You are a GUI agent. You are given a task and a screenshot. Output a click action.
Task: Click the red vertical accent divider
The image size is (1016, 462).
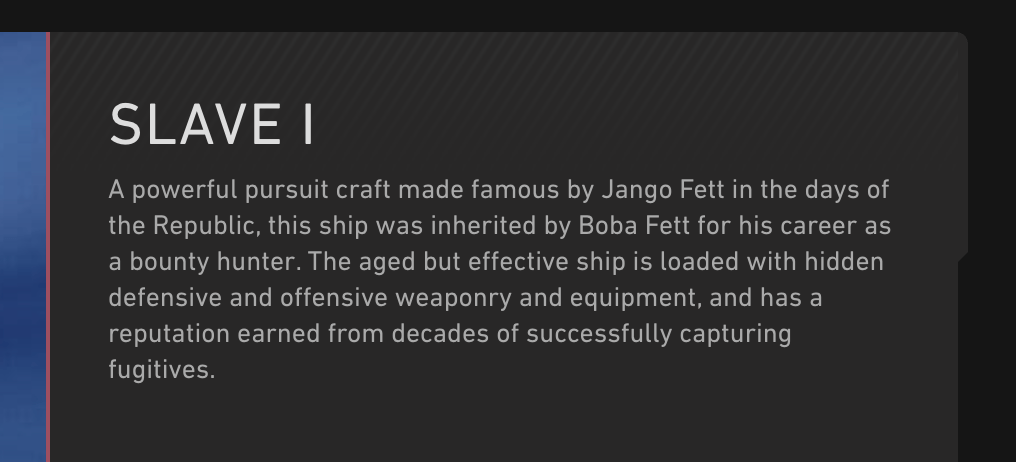(x=48, y=247)
